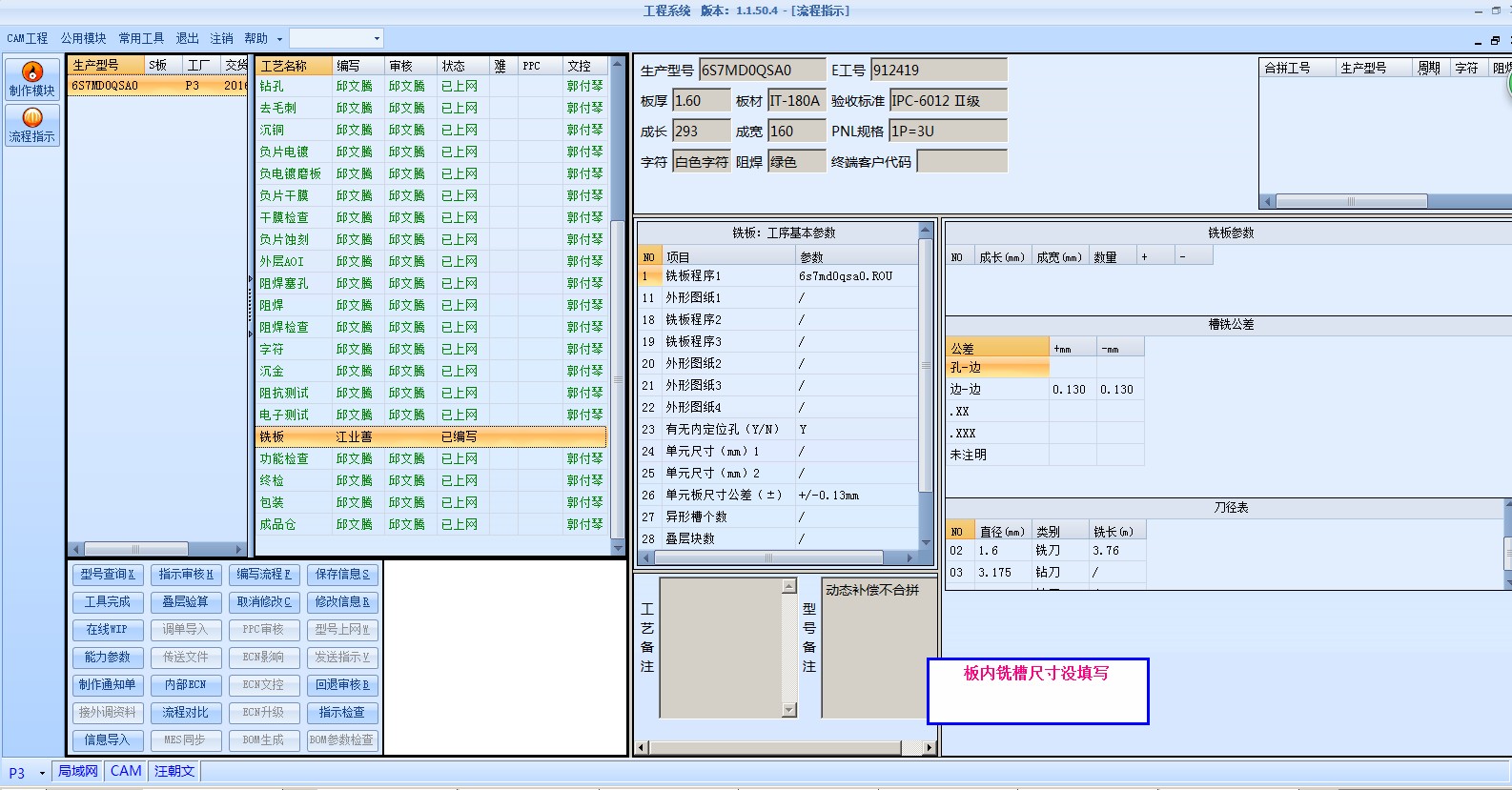Click the 注销 menu item
The height and width of the screenshot is (790, 1512).
(x=222, y=38)
